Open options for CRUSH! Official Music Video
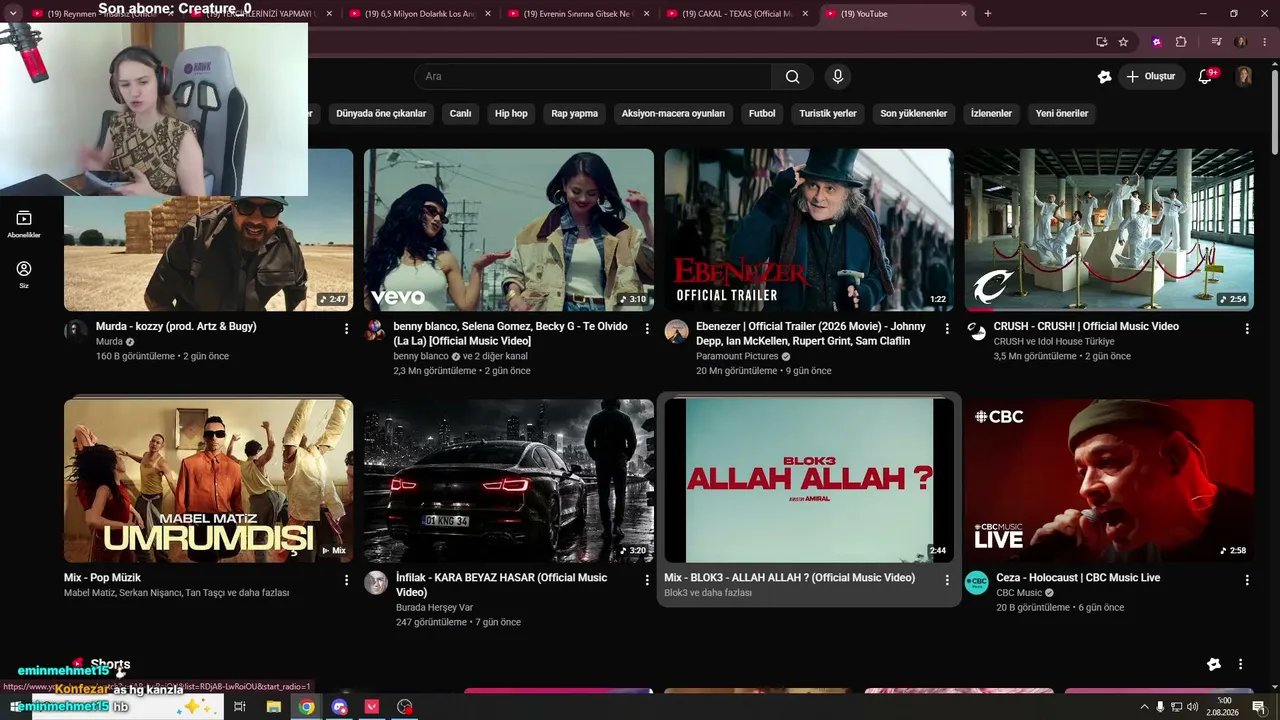The height and width of the screenshot is (720, 1280). tap(1247, 328)
